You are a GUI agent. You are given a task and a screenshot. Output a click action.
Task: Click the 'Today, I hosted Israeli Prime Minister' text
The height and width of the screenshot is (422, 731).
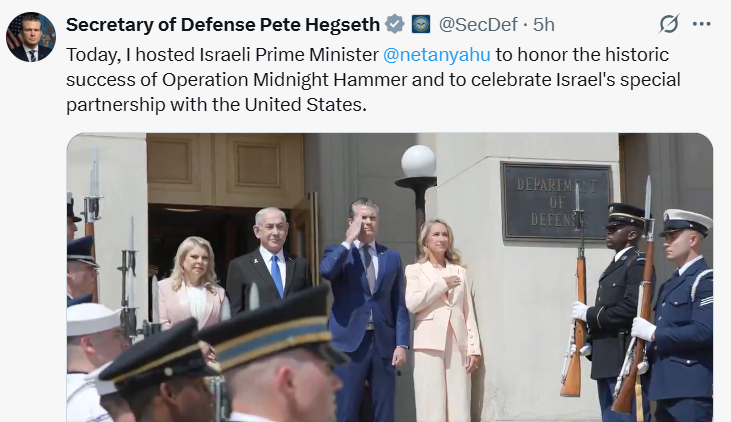[x=222, y=55]
